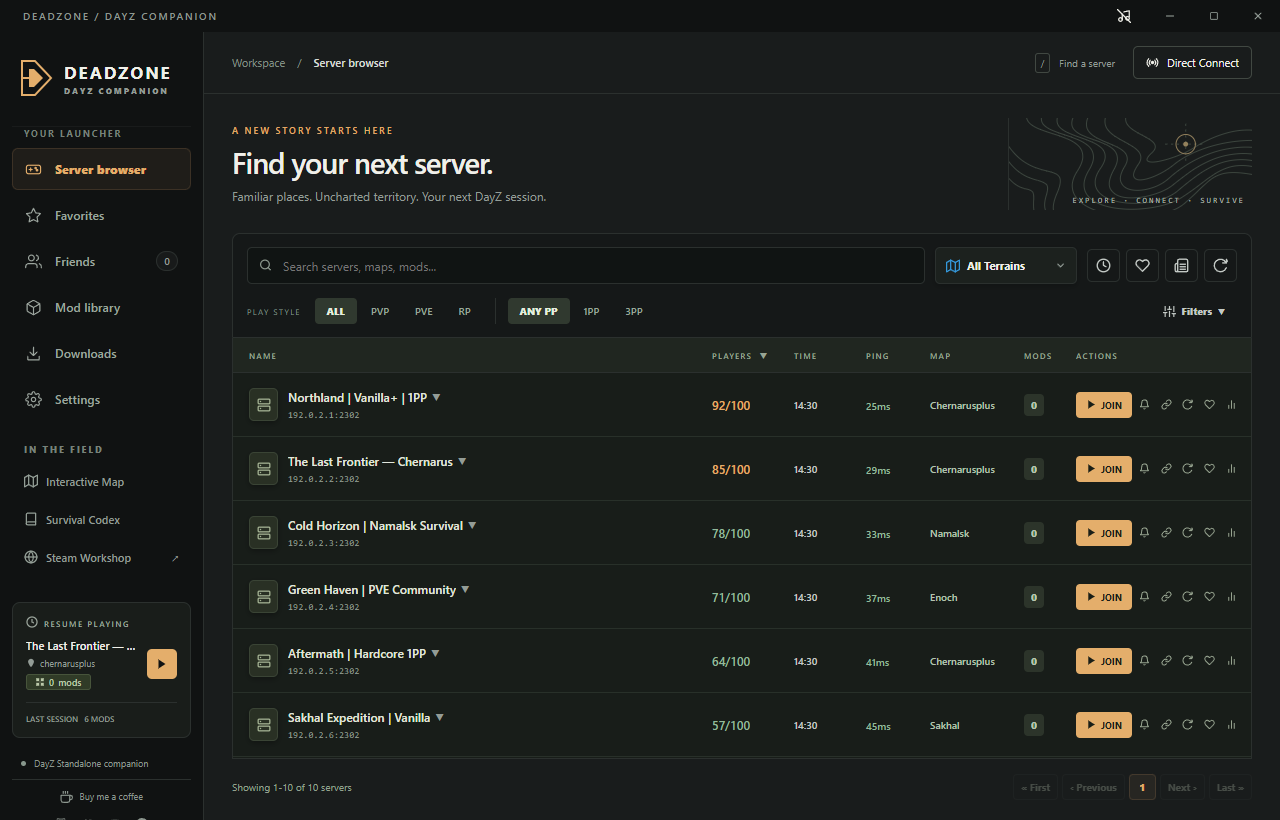Viewport: 1280px width, 820px height.
Task: Expand The Last Frontier details arrow
Action: click(x=462, y=461)
